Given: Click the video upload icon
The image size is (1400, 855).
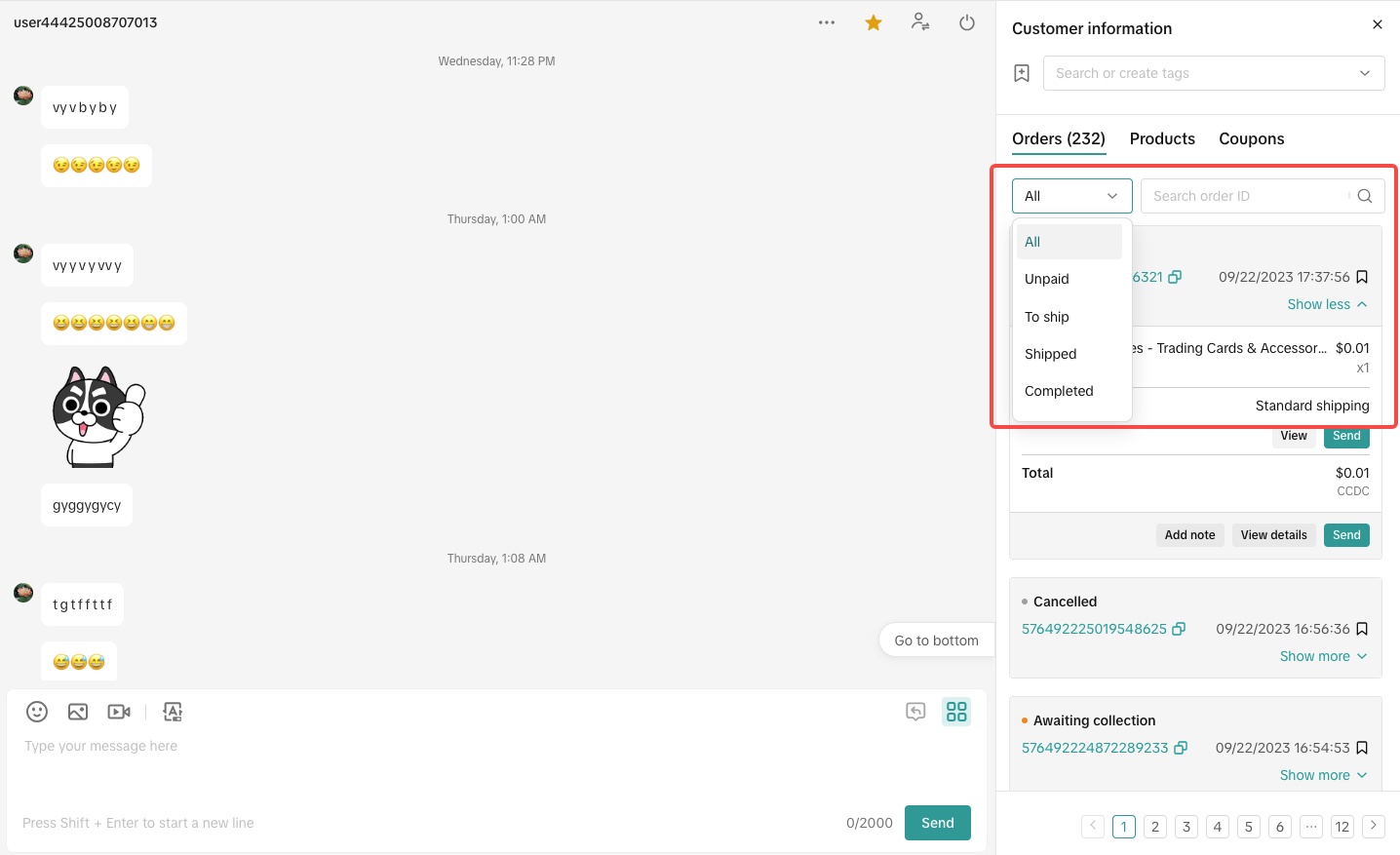Looking at the screenshot, I should coord(119,712).
